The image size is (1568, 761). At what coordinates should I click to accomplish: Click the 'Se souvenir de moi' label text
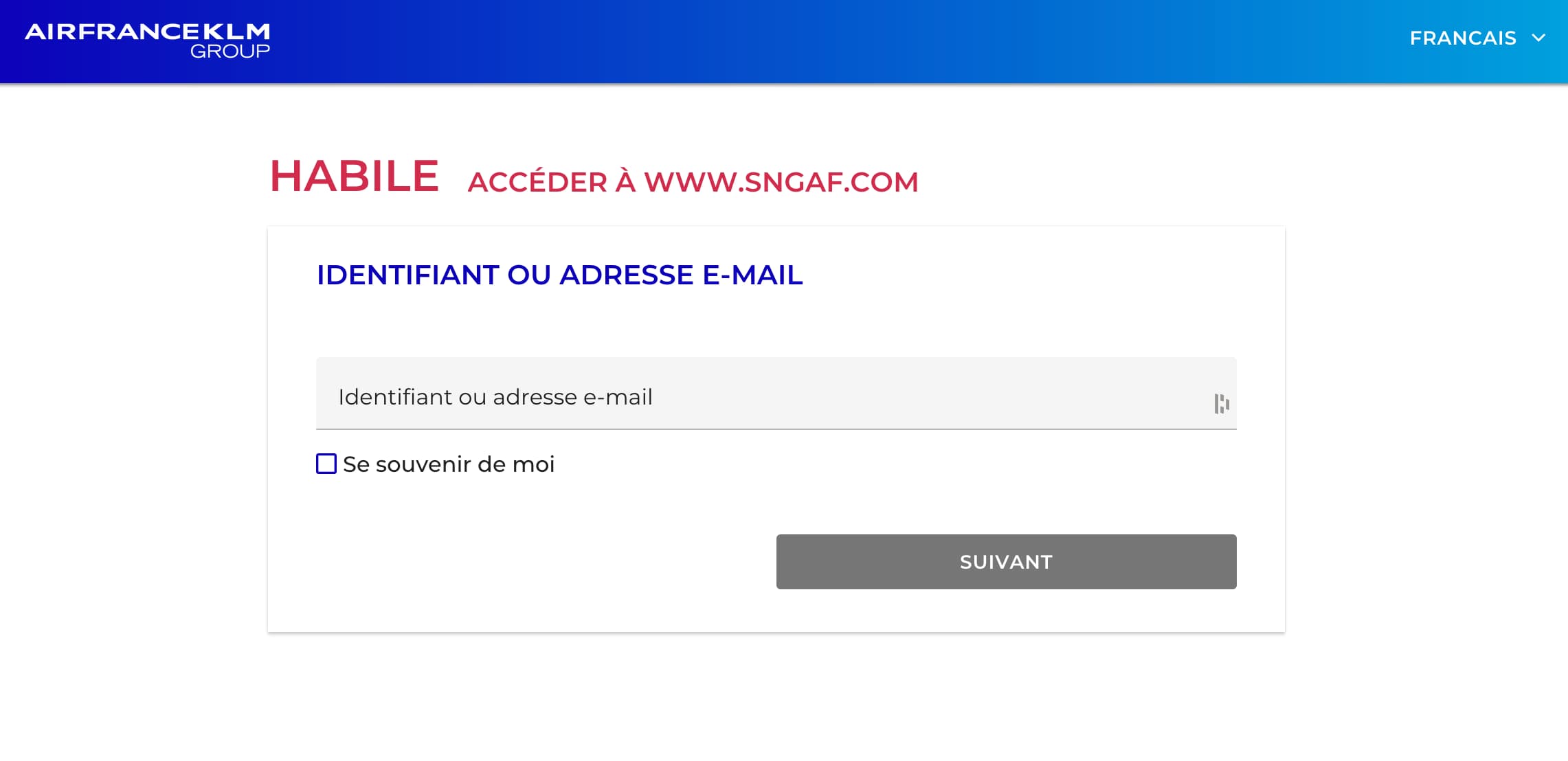coord(448,464)
